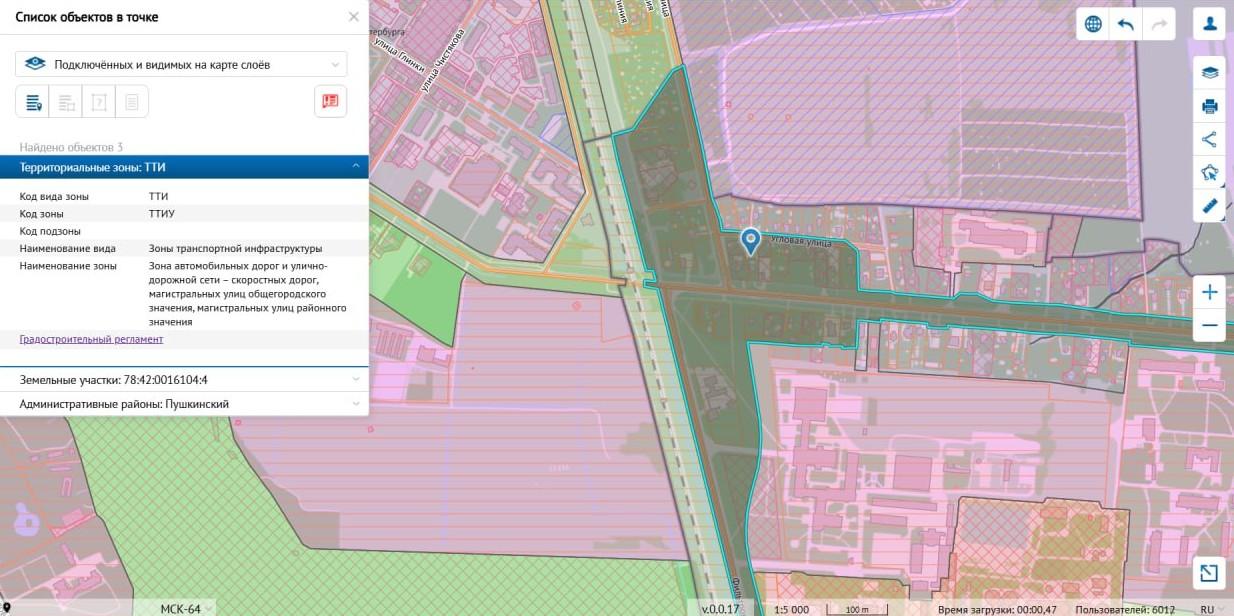Click the blue location pin on map

[750, 240]
